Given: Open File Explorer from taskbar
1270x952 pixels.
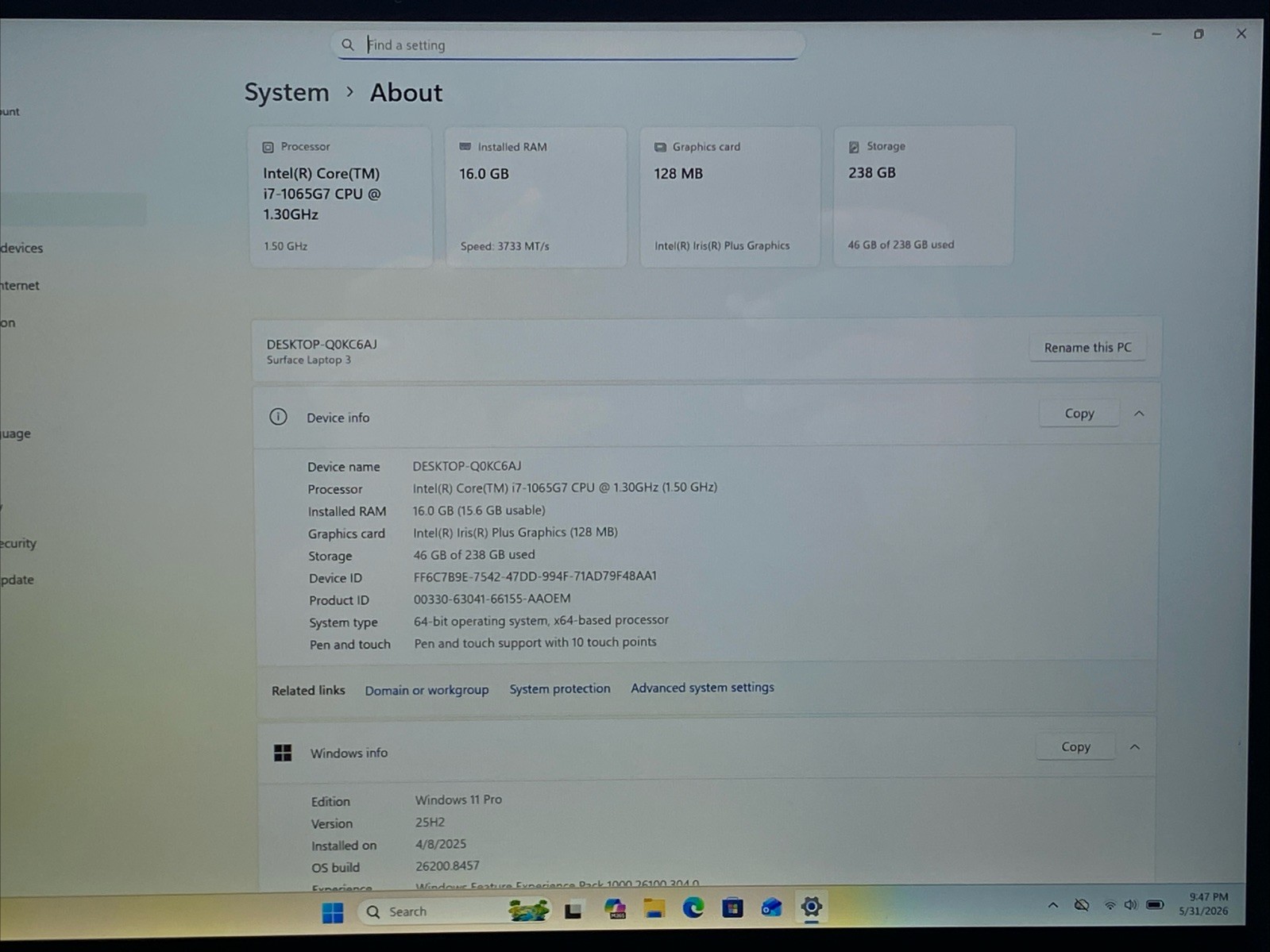Looking at the screenshot, I should [654, 908].
